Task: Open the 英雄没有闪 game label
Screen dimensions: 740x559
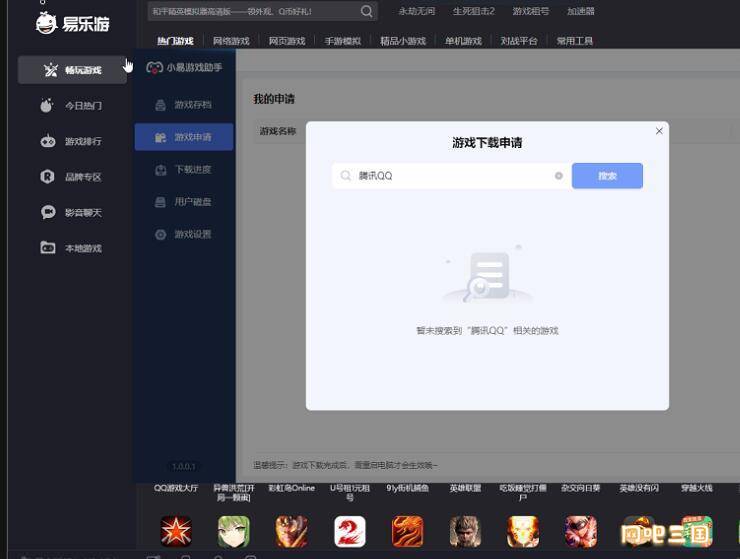Action: point(639,488)
